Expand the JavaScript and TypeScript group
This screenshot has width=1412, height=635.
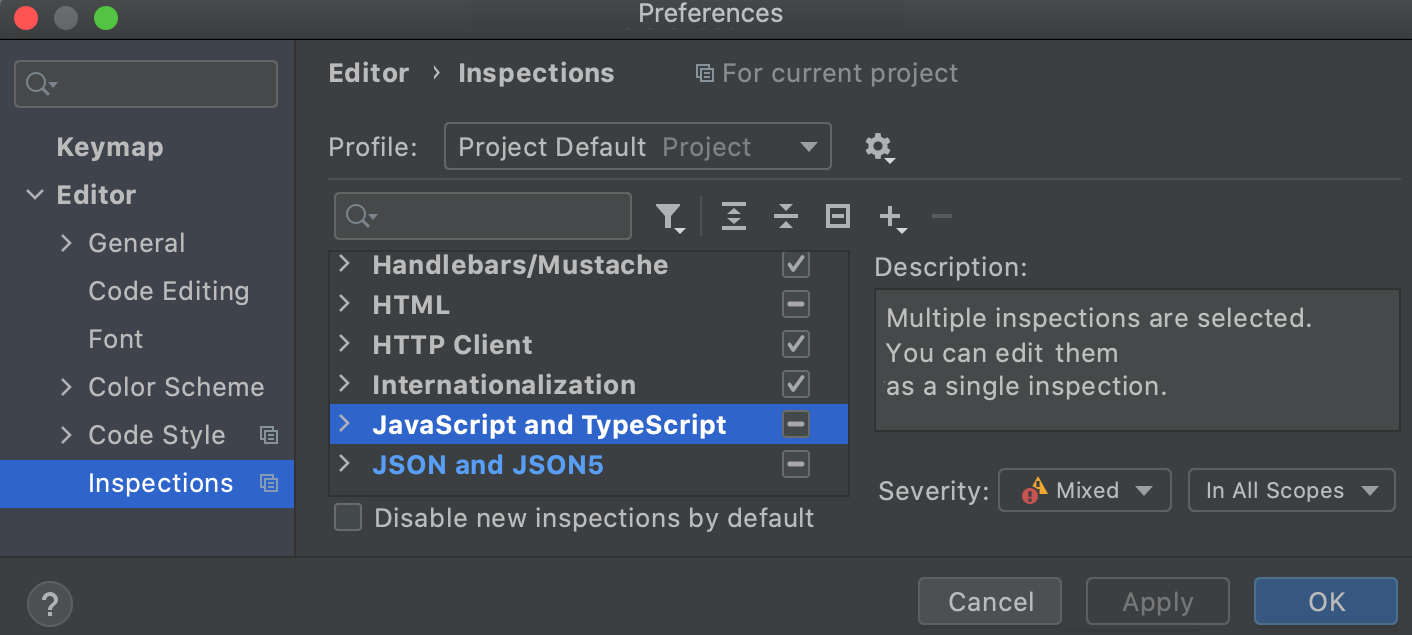pyautogui.click(x=345, y=424)
